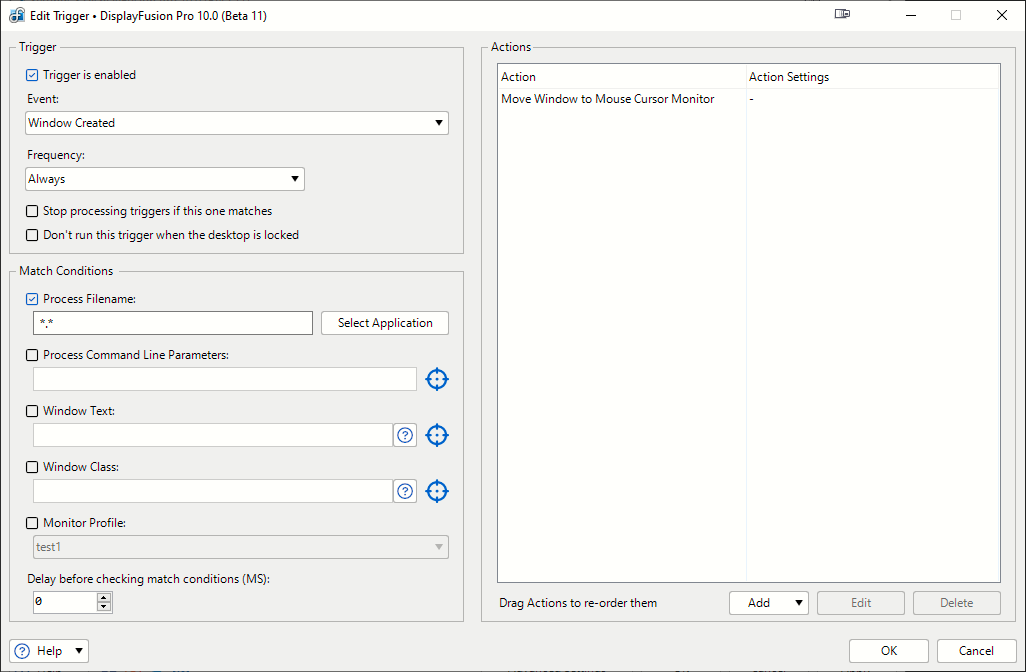1026x672 pixels.
Task: Click the crosshair target icon beside Window Text
Action: (437, 435)
